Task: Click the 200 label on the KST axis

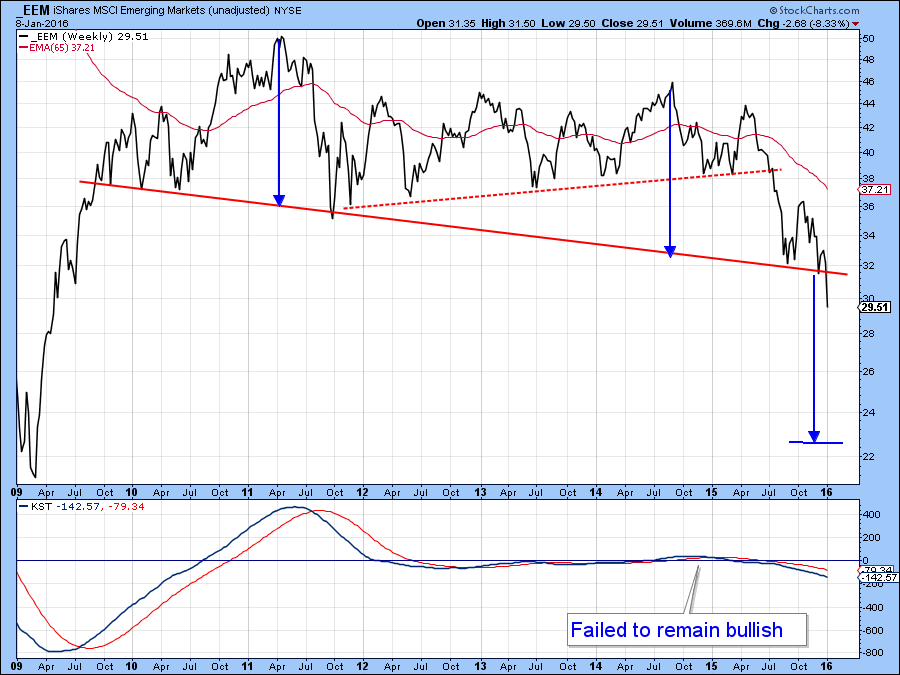Action: [x=871, y=538]
